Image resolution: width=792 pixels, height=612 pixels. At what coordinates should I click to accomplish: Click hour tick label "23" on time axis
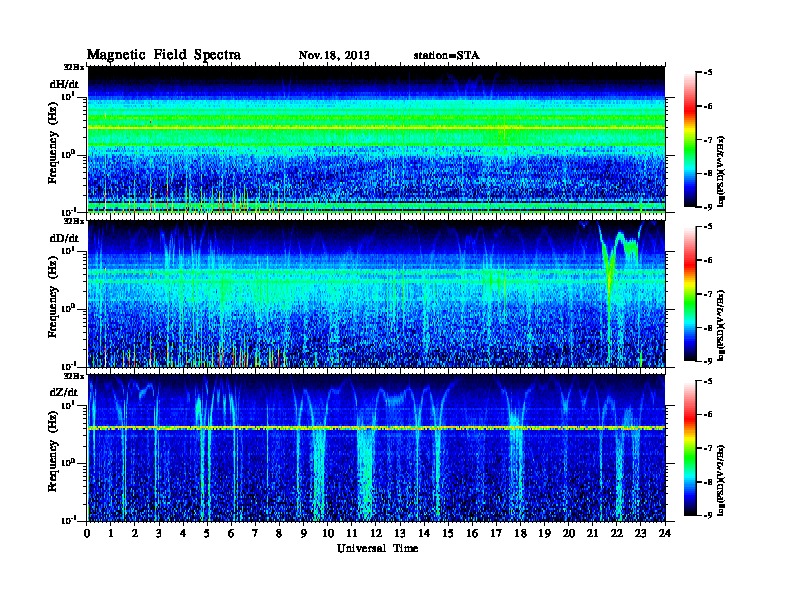640,533
